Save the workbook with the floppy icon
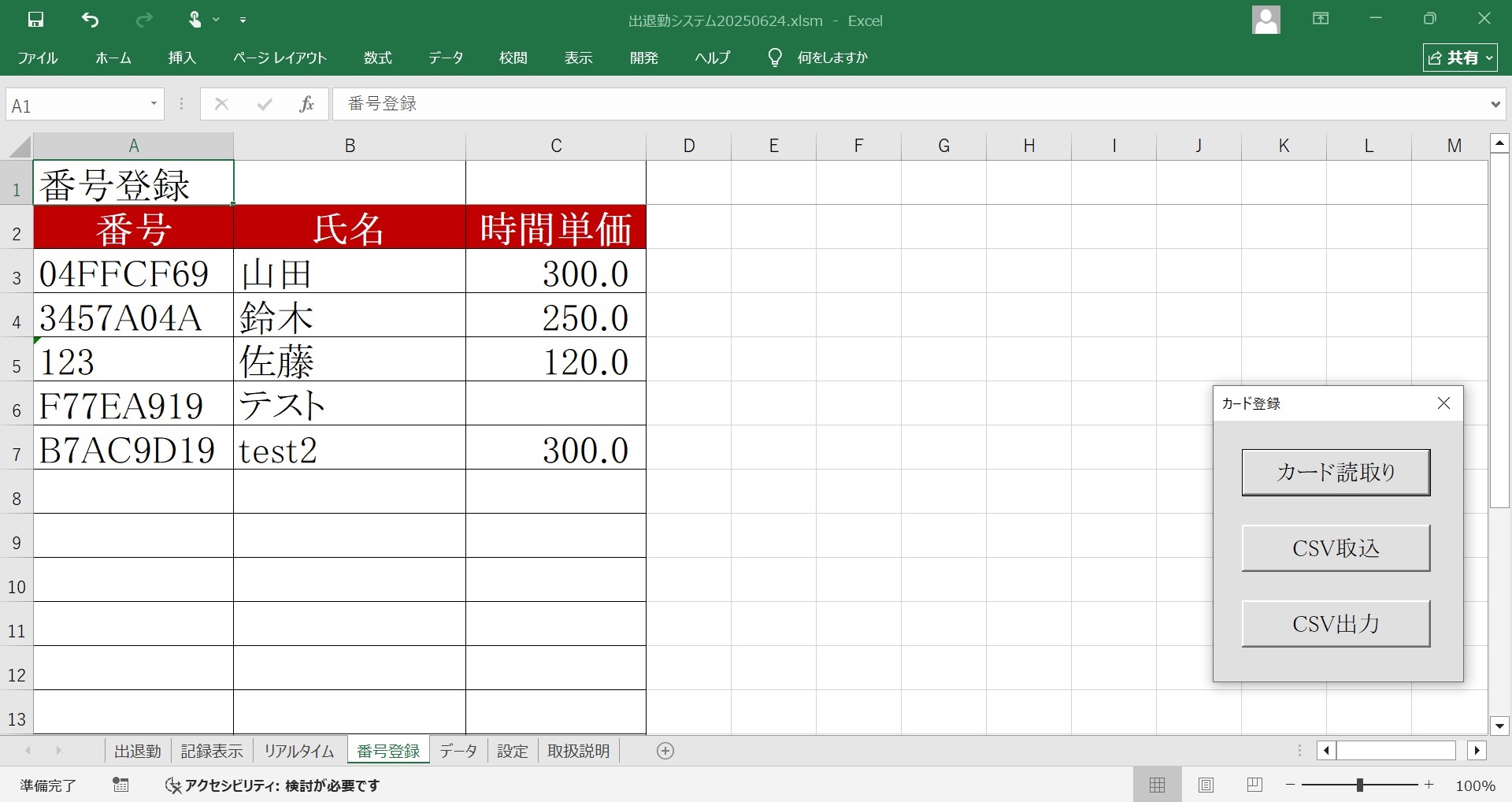1512x802 pixels. click(35, 20)
